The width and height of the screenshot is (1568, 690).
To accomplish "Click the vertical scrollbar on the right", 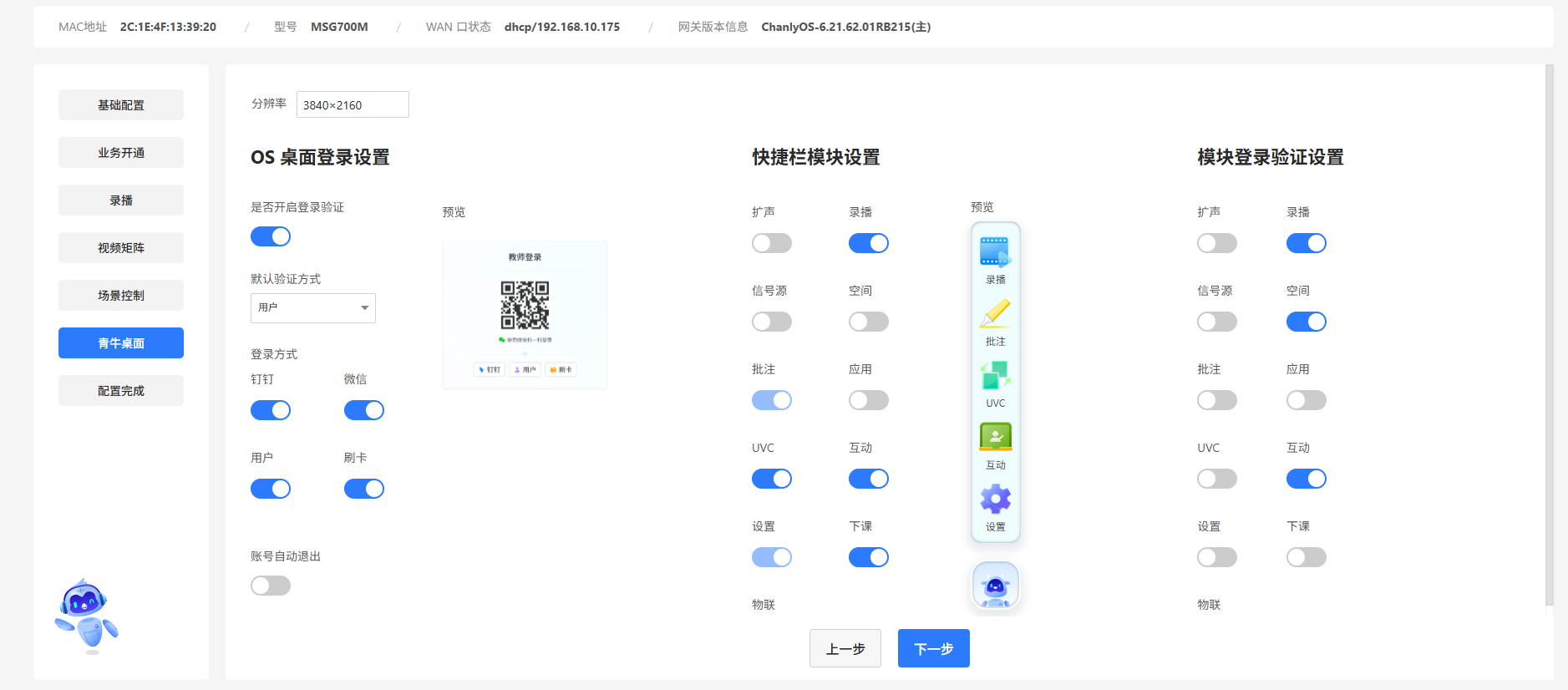I will (1549, 334).
